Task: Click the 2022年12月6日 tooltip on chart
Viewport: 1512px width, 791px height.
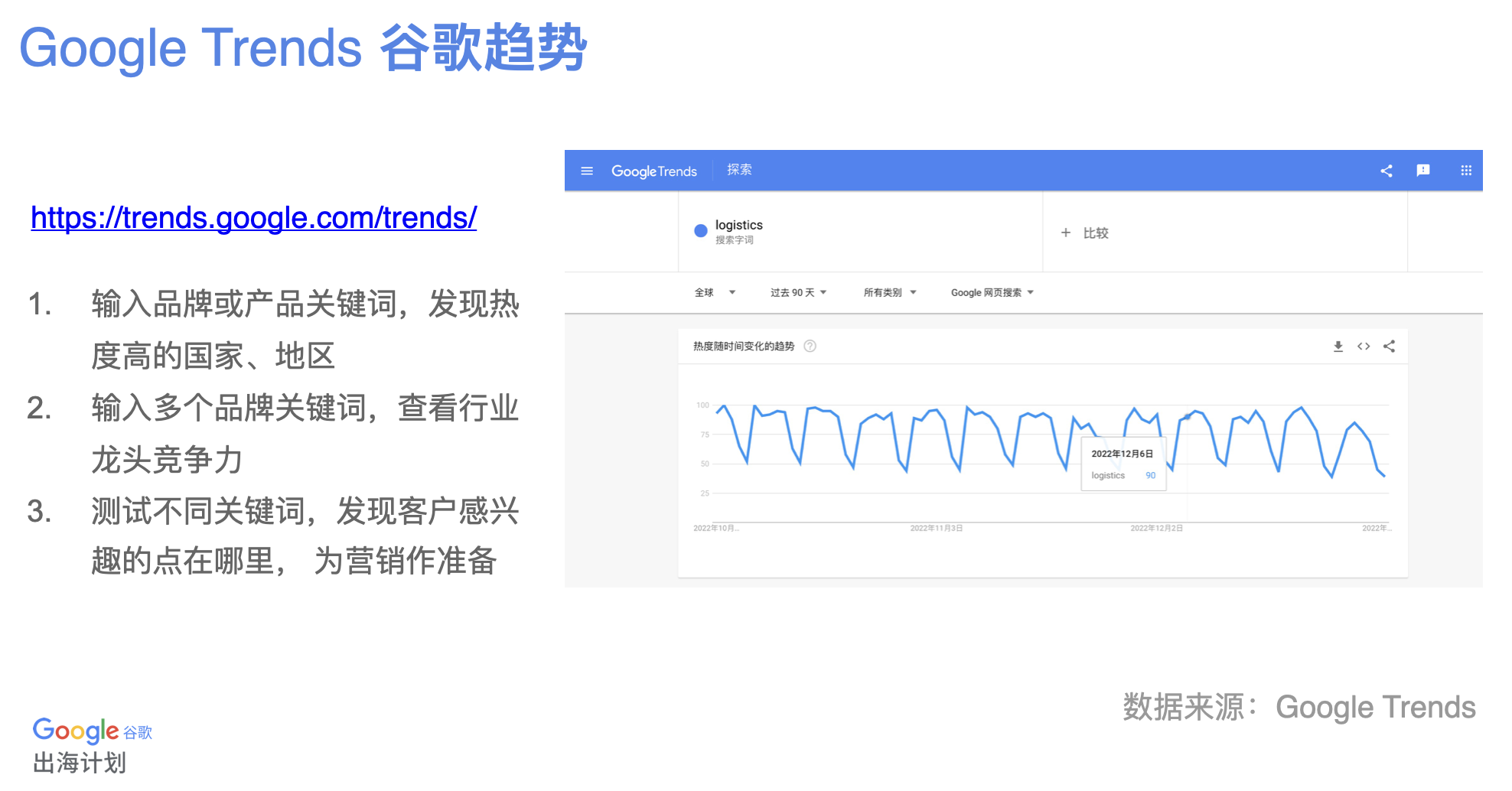Action: pos(1123,464)
